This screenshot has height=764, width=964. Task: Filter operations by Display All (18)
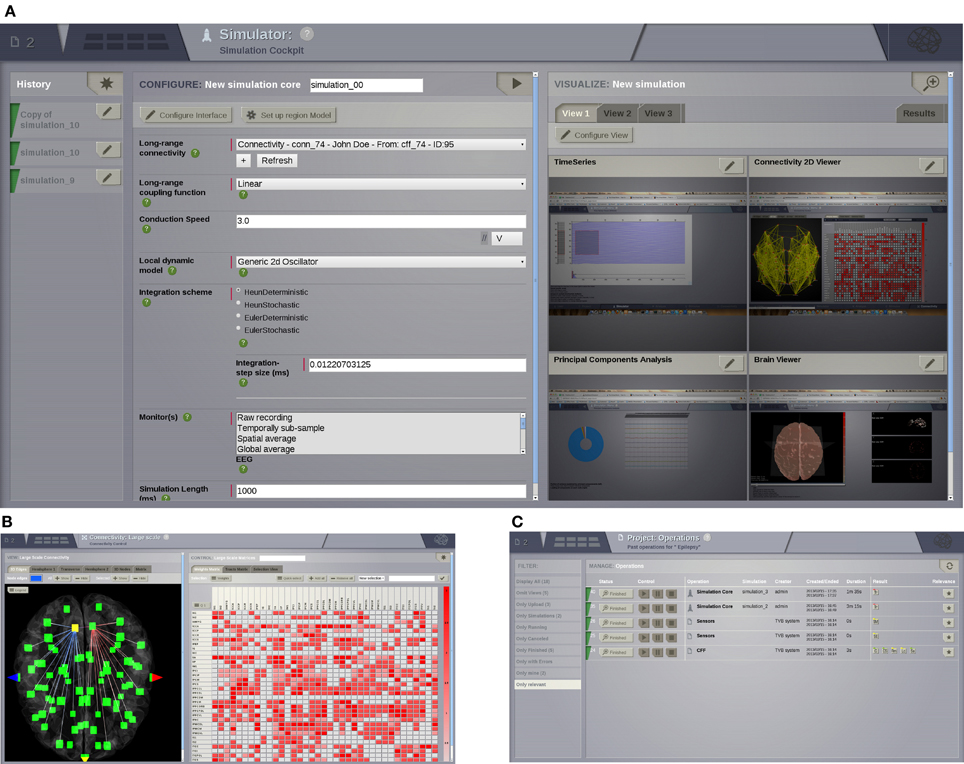pyautogui.click(x=548, y=581)
